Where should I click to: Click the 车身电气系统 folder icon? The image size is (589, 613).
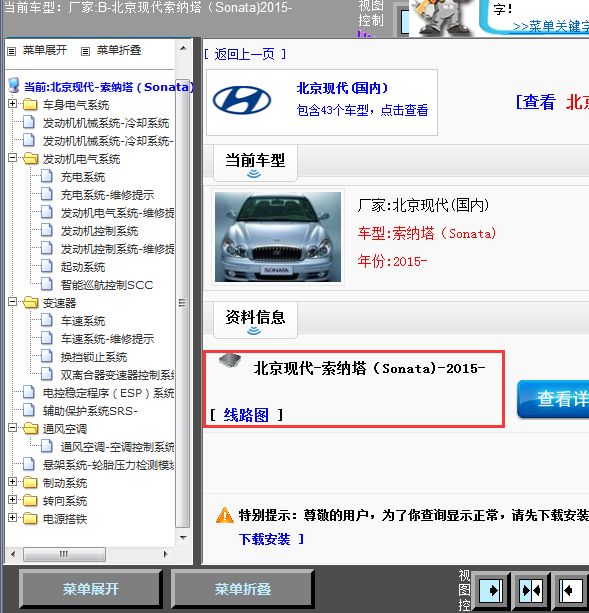tap(30, 104)
